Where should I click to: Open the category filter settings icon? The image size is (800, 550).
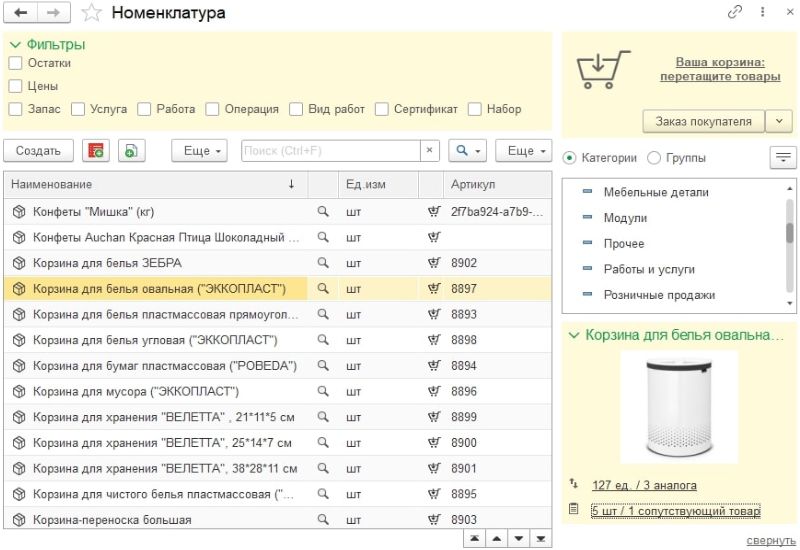pyautogui.click(x=783, y=158)
